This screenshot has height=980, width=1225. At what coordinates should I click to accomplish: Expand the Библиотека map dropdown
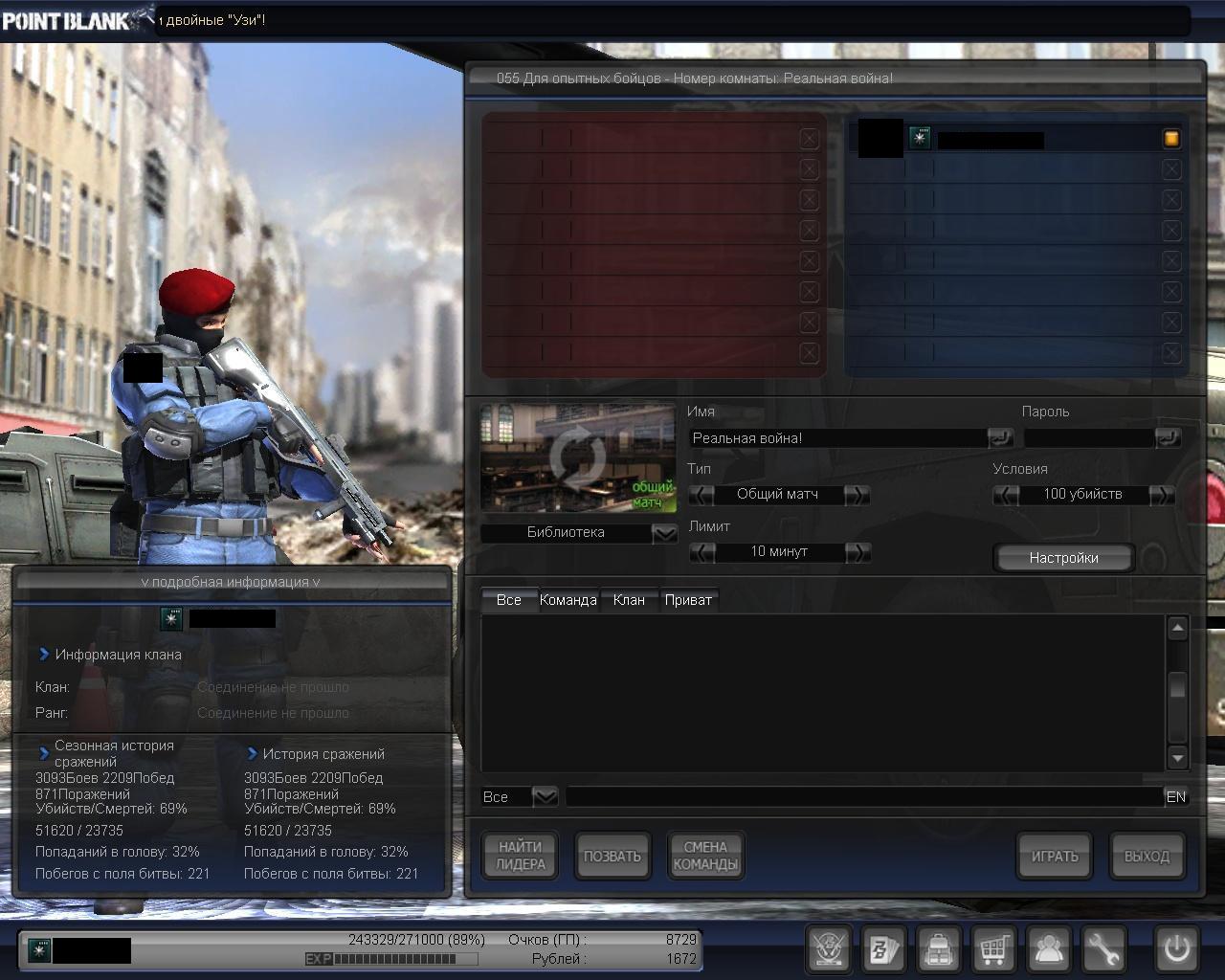tap(664, 533)
